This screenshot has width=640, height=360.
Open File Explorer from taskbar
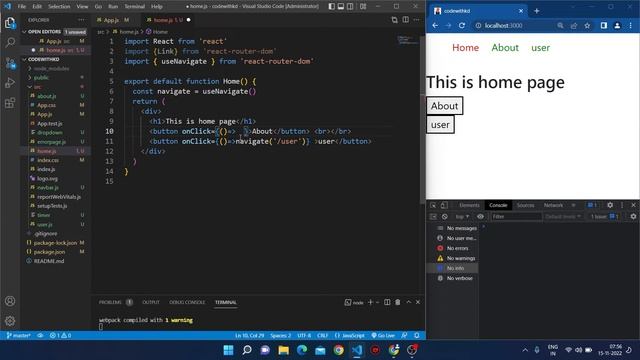coord(284,350)
